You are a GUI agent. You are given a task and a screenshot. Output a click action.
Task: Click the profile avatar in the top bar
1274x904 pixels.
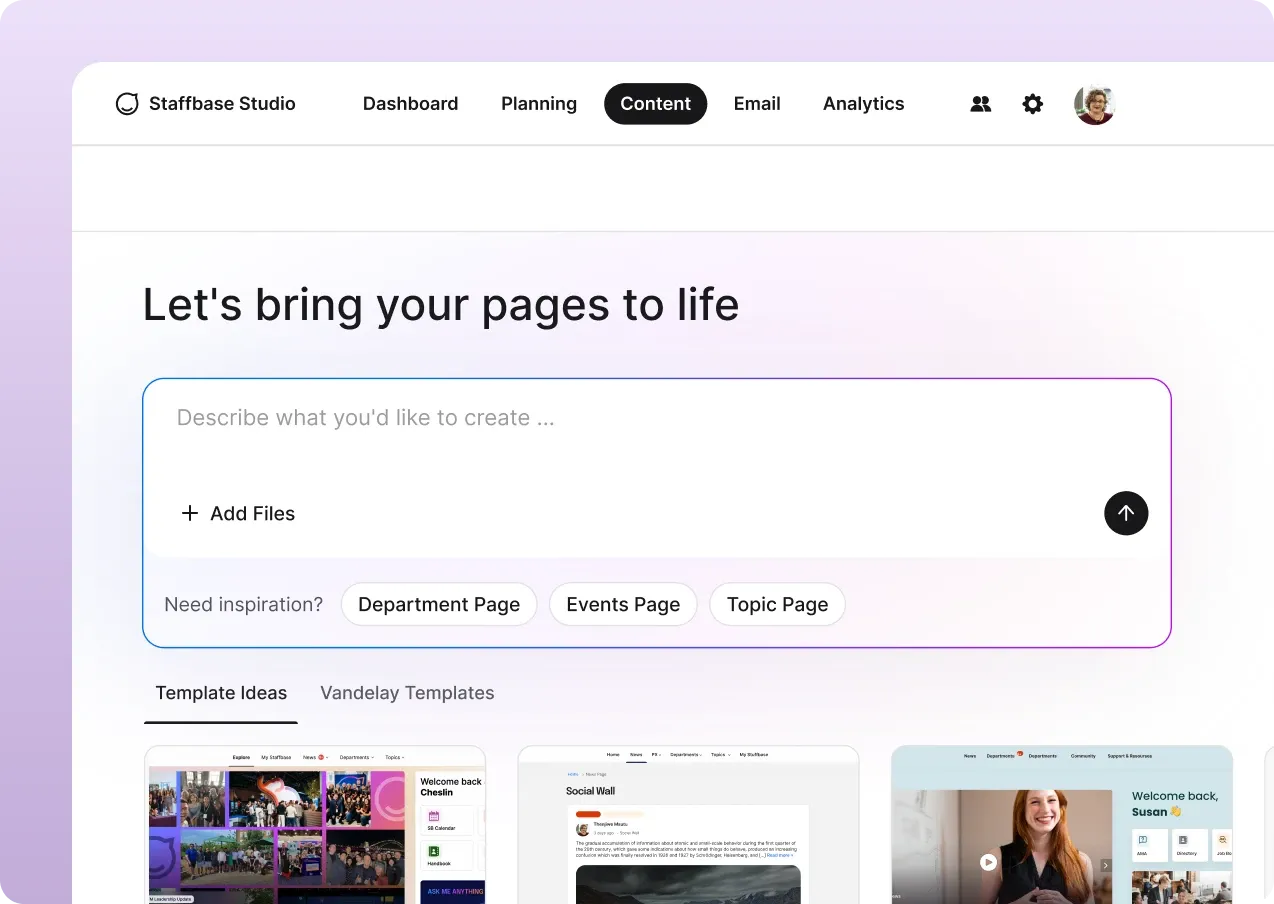[x=1094, y=103]
